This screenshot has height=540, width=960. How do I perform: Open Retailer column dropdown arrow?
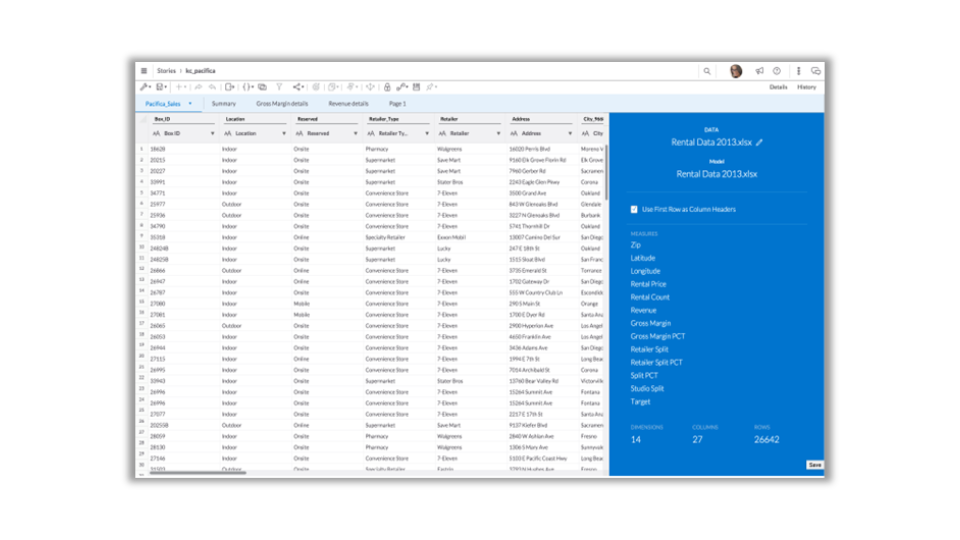[x=498, y=133]
